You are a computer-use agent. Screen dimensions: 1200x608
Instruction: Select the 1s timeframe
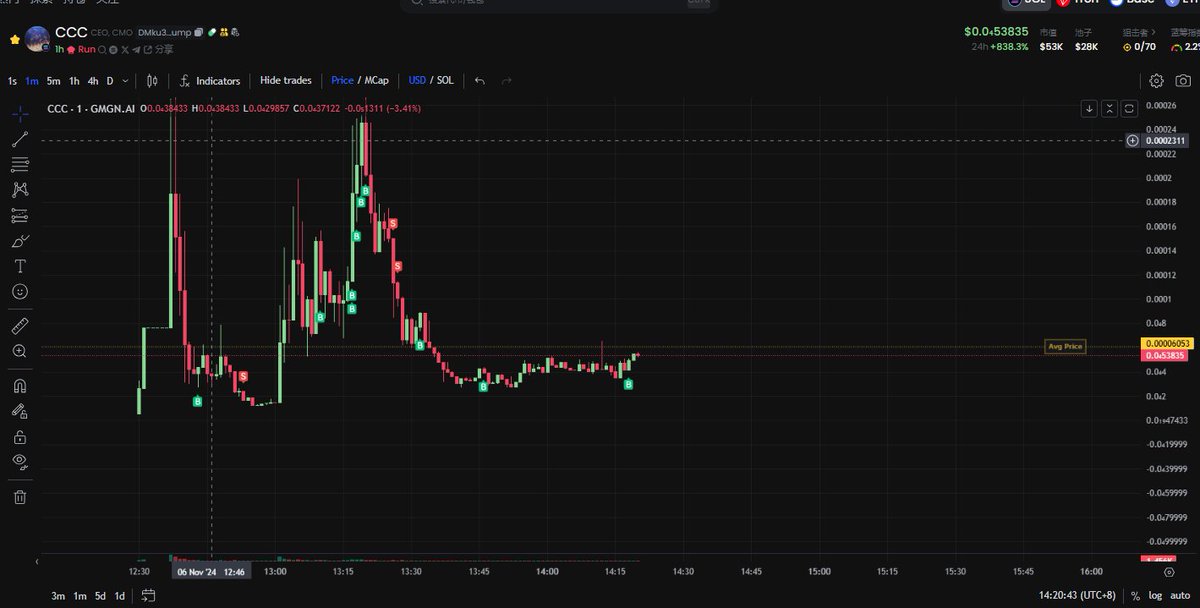[12, 81]
